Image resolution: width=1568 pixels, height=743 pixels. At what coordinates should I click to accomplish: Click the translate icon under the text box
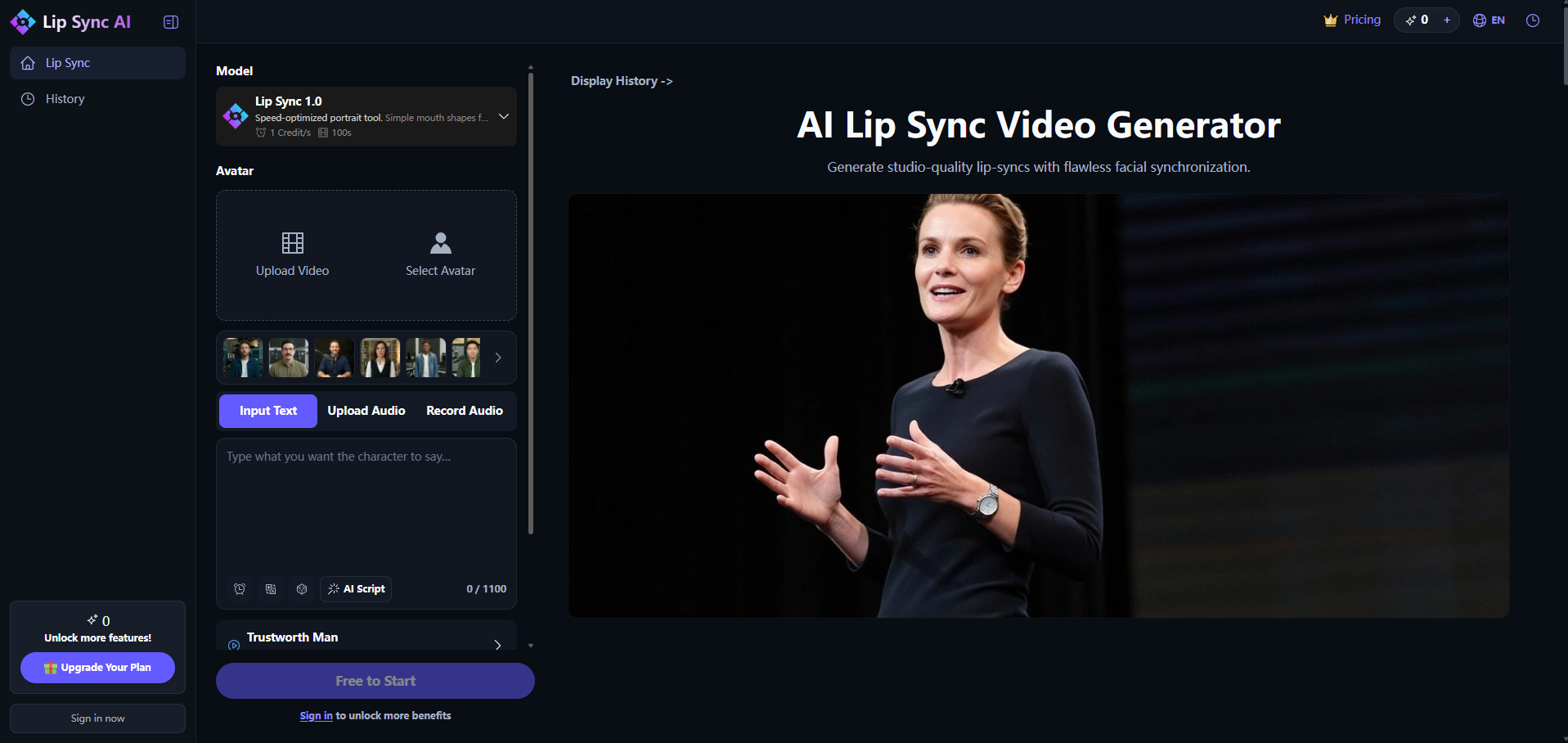pyautogui.click(x=271, y=589)
